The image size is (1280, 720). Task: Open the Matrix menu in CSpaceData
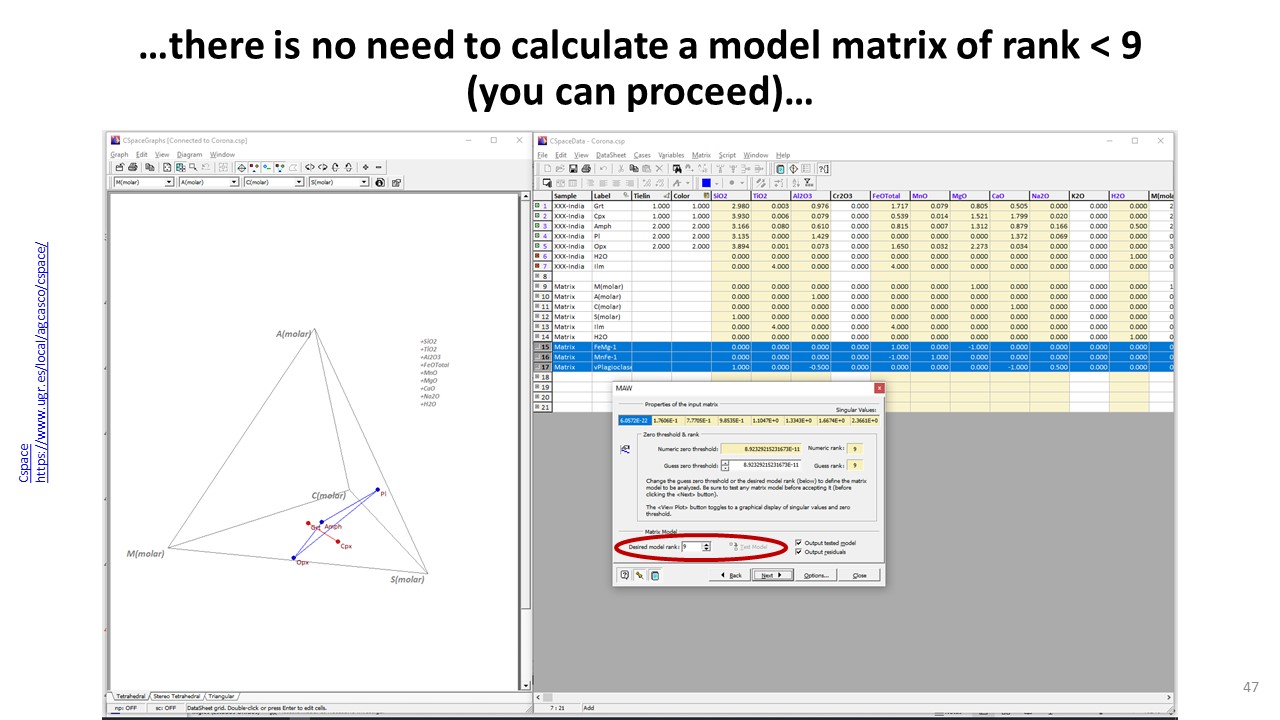click(701, 155)
